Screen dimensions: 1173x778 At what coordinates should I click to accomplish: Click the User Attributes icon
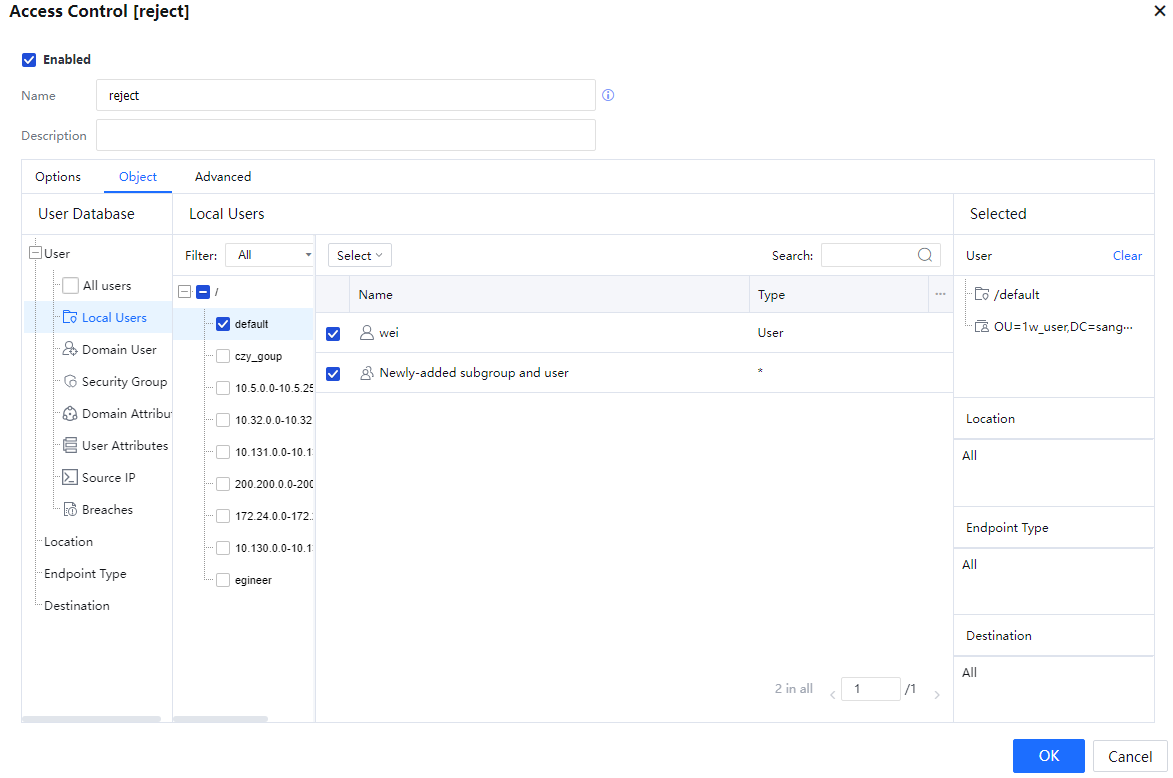pos(70,446)
